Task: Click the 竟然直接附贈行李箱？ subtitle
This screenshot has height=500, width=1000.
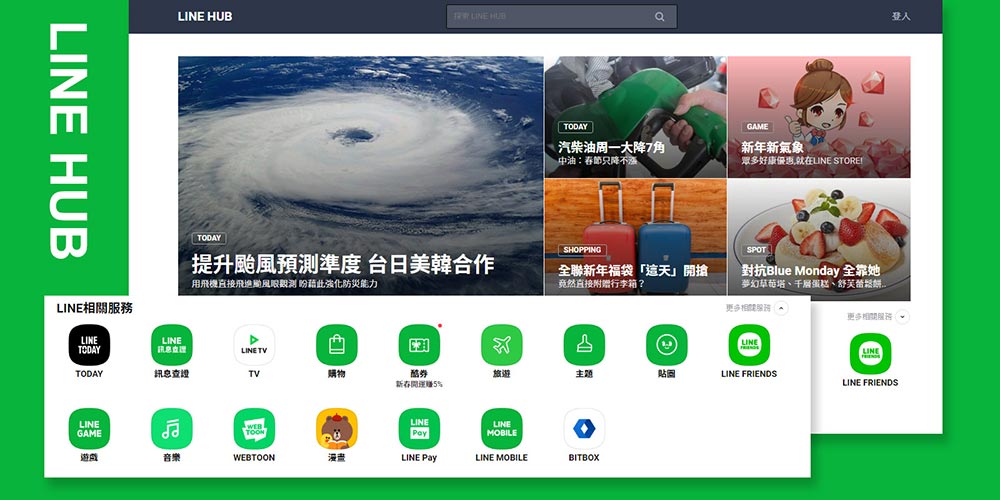Action: 601,284
